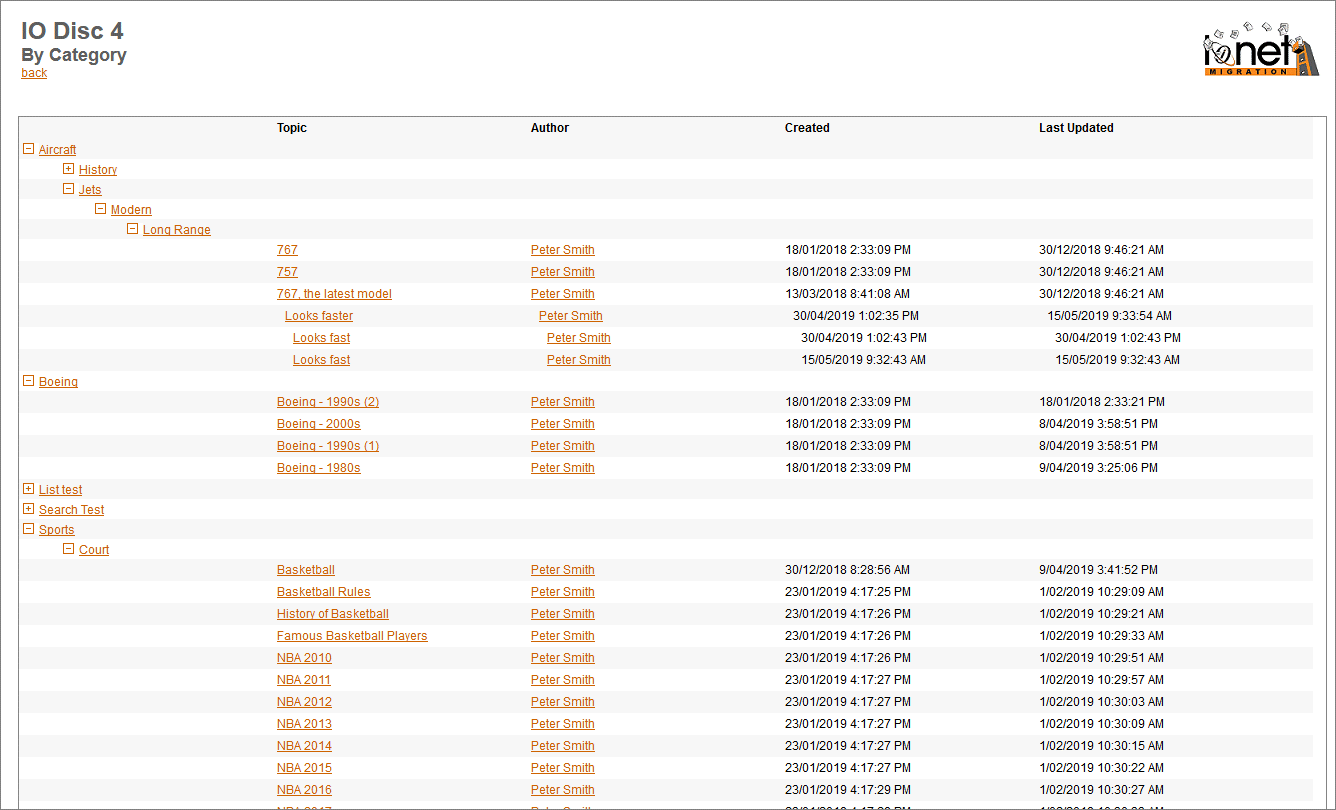This screenshot has height=810, width=1336.
Task: Click the Last Updated column header
Action: tap(1076, 128)
